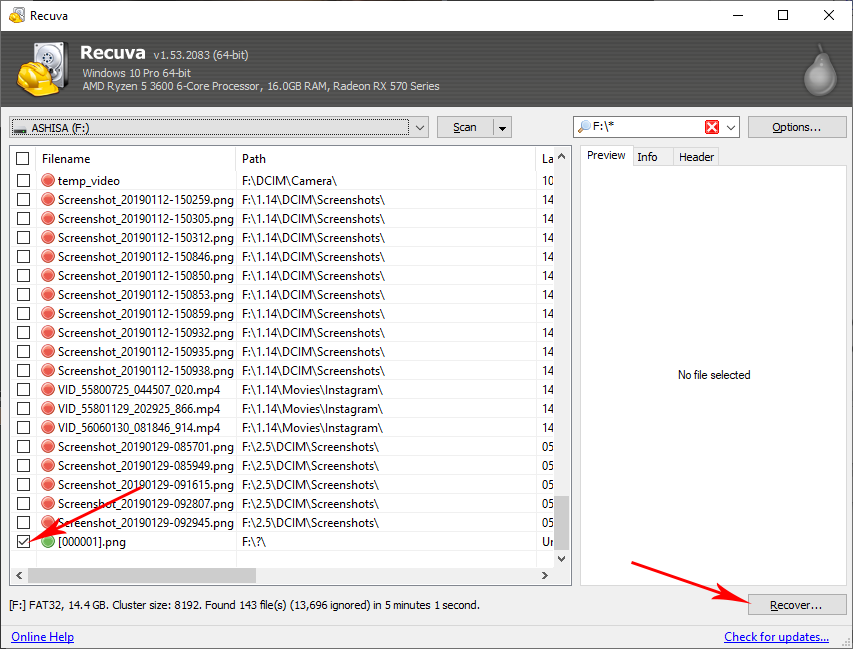Image resolution: width=853 pixels, height=649 pixels.
Task: Click the Piriform pear logo
Action: 821,72
